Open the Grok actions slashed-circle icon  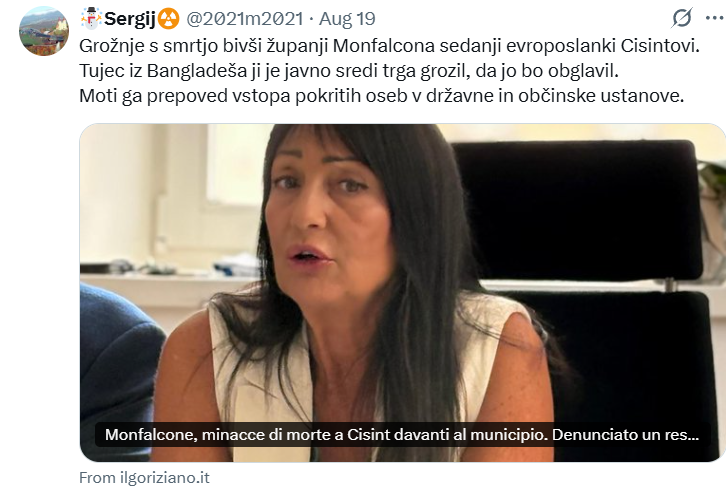[x=682, y=18]
